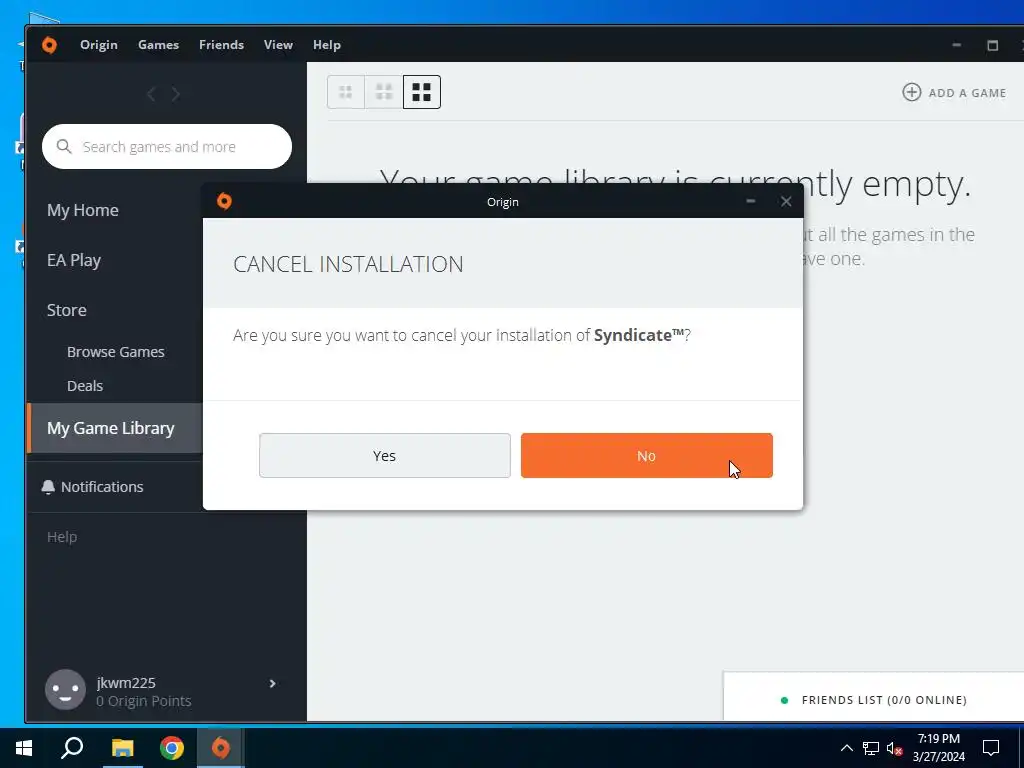The width and height of the screenshot is (1024, 768).
Task: Minimize the main Origin window
Action: click(957, 45)
